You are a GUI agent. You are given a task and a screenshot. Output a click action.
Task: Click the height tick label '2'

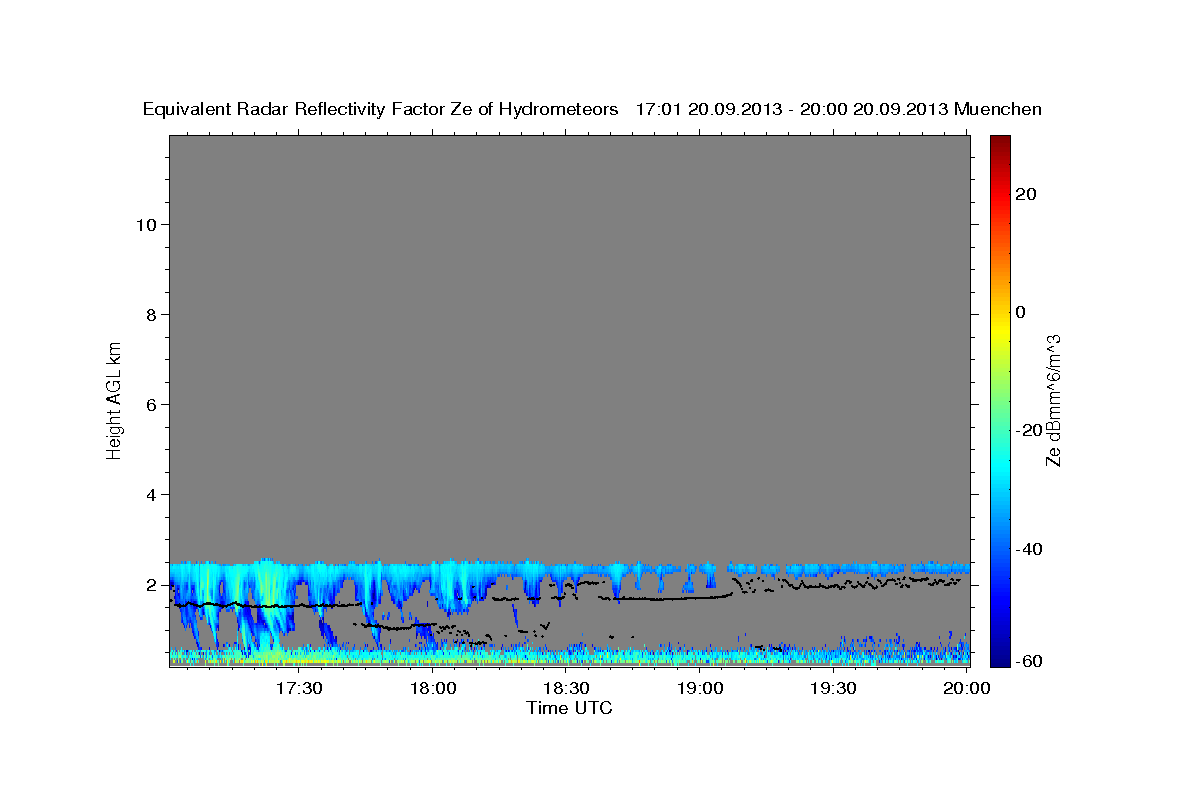pos(150,585)
